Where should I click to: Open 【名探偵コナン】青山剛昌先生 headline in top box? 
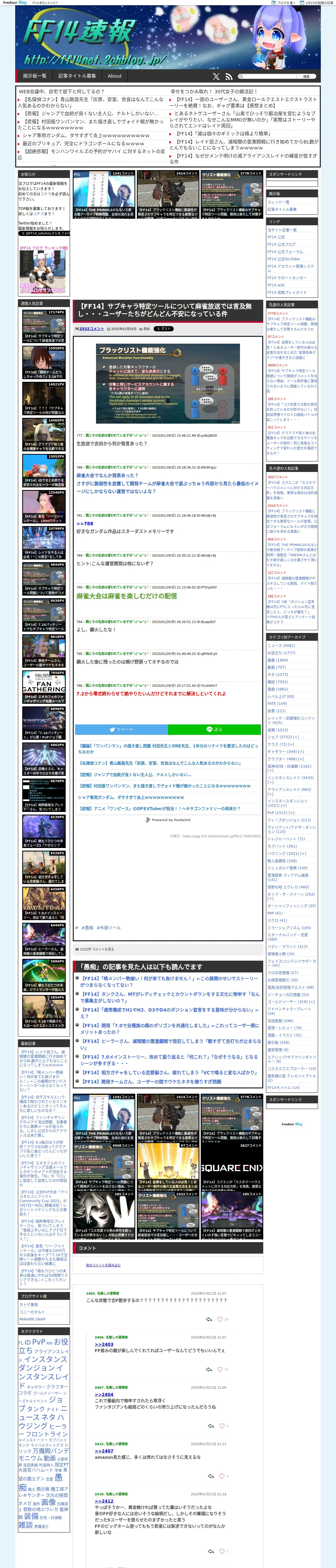[91, 102]
